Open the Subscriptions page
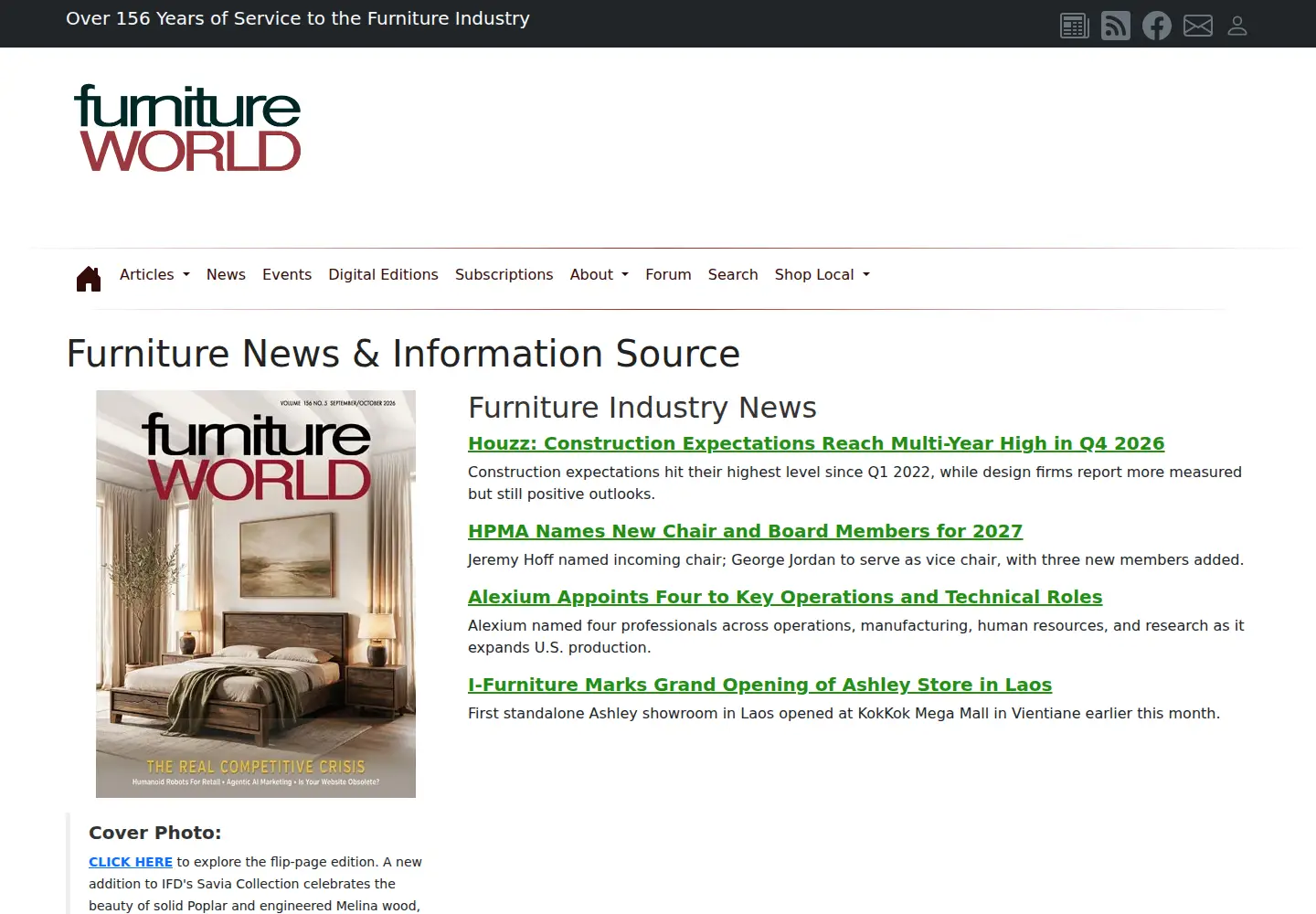 [504, 274]
